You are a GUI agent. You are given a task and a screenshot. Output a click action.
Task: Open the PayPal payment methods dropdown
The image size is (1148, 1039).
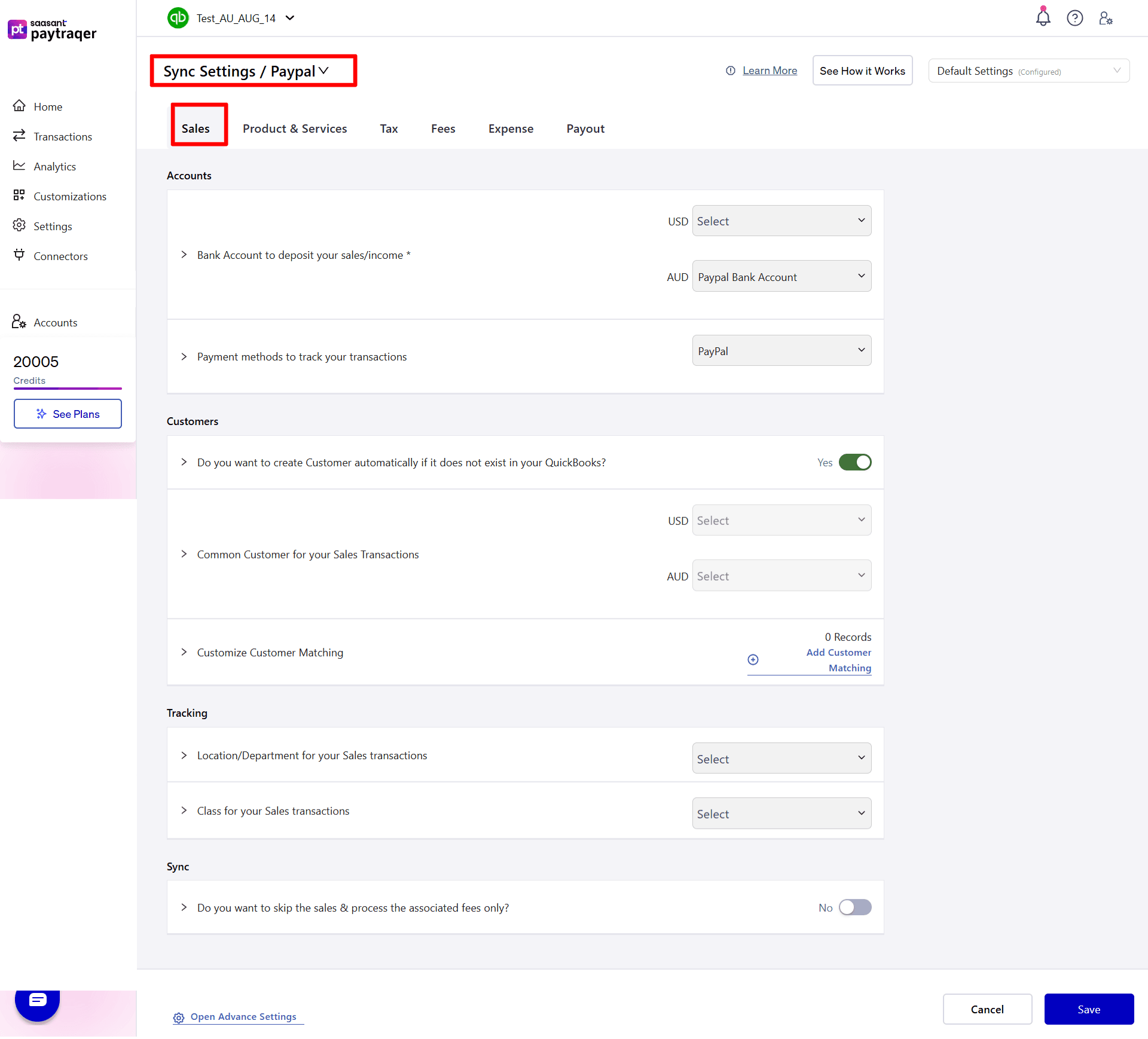pyautogui.click(x=781, y=350)
